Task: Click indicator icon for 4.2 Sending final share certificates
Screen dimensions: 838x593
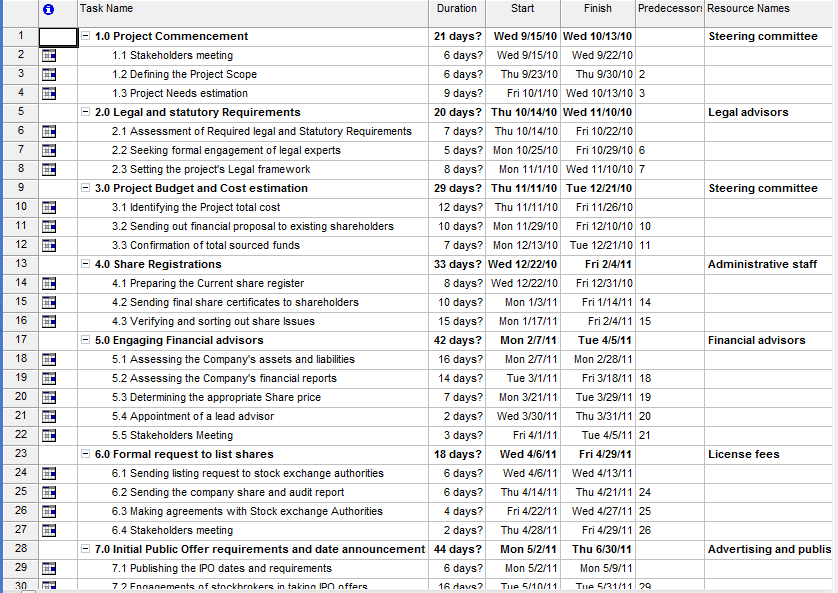Action: 49,303
